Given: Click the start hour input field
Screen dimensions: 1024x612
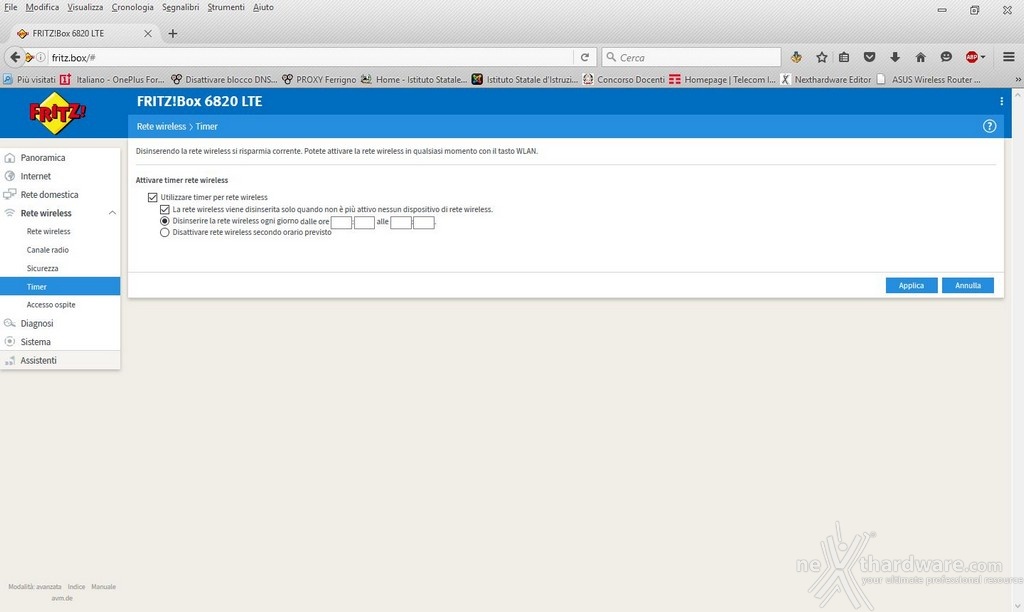Looking at the screenshot, I should 342,223.
